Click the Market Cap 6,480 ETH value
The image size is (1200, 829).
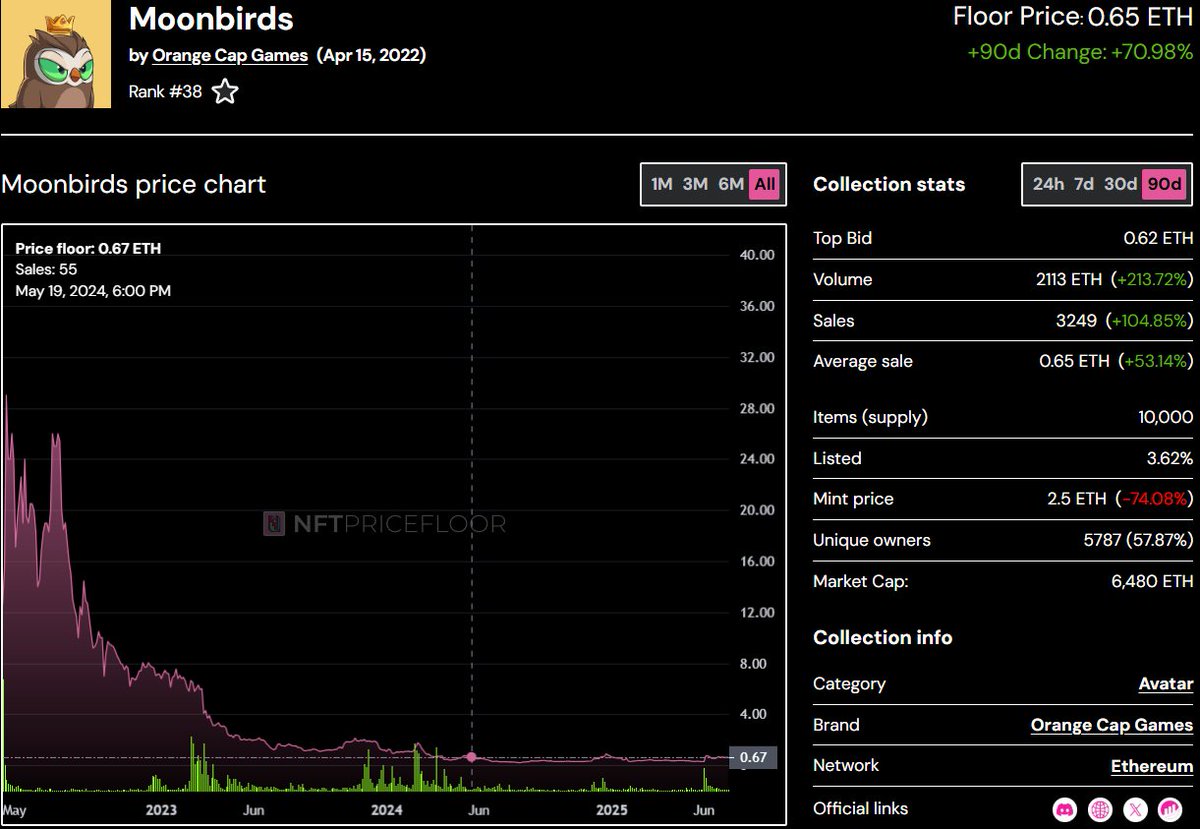point(1153,581)
